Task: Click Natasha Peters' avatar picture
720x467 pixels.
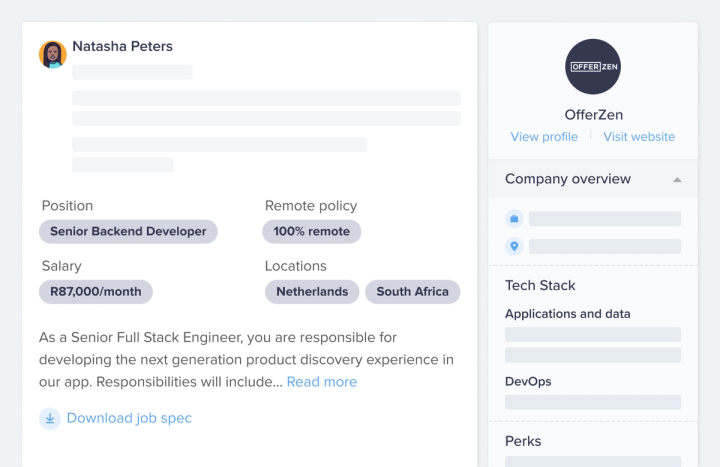Action: click(x=53, y=54)
